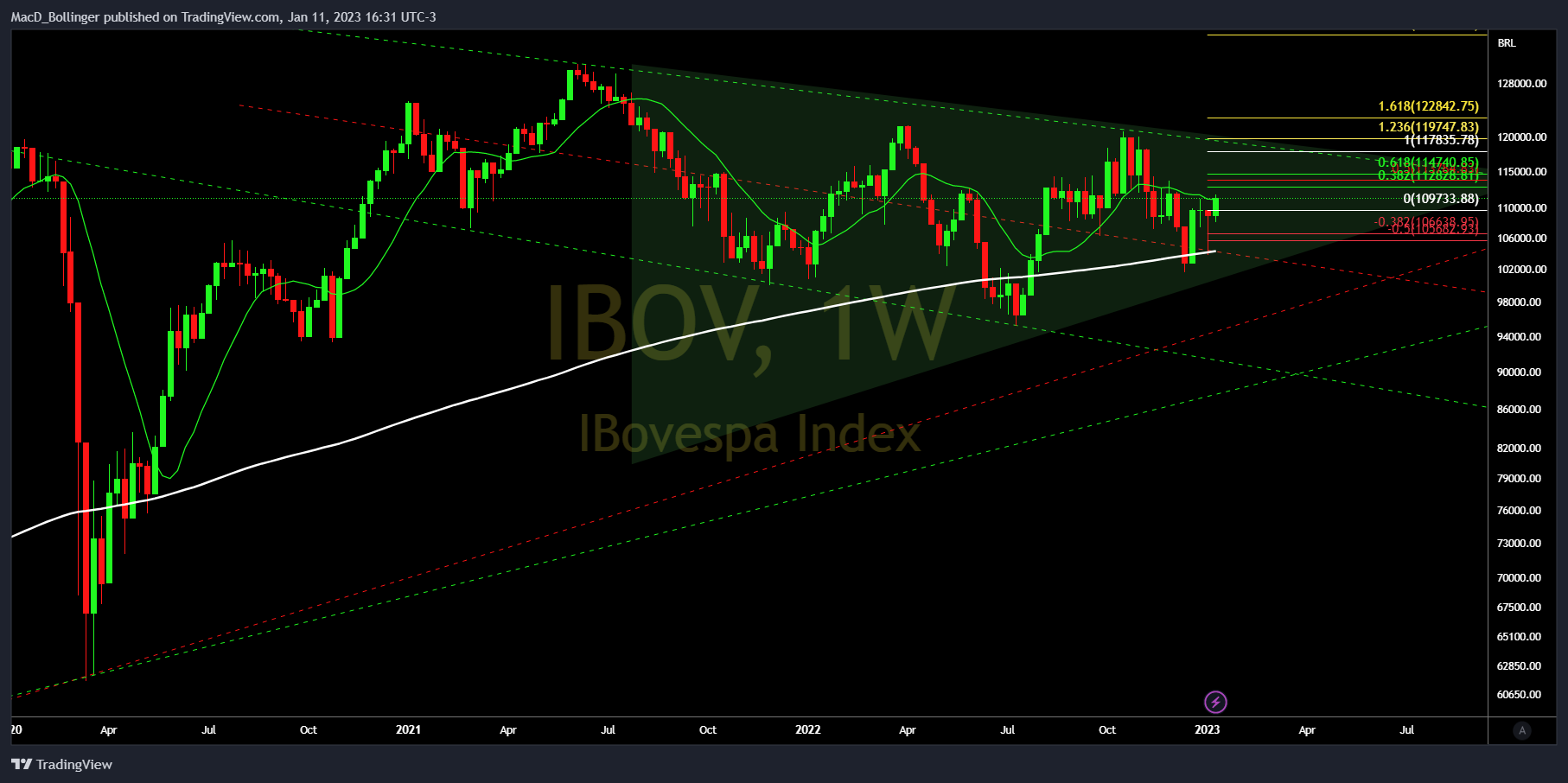This screenshot has width=1568, height=783.
Task: Click the 62850.00 price axis label
Action: pyautogui.click(x=1520, y=666)
